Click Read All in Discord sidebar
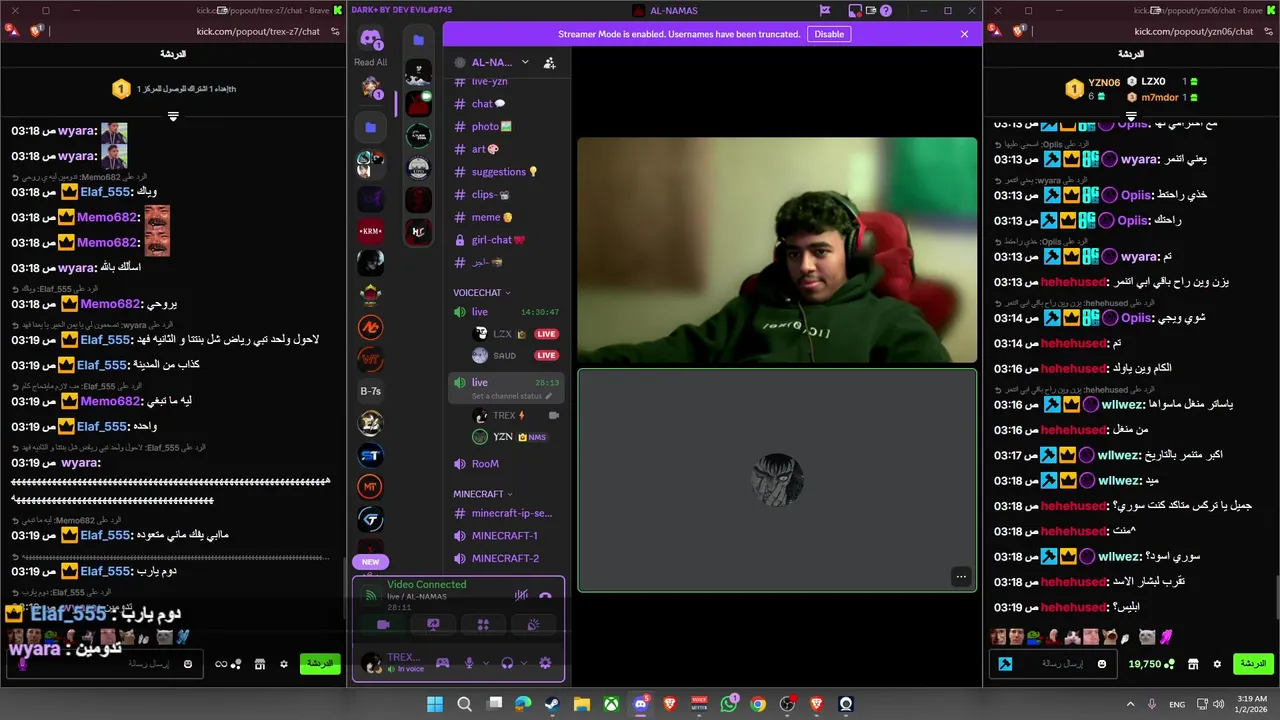The image size is (1280, 720). (x=370, y=62)
